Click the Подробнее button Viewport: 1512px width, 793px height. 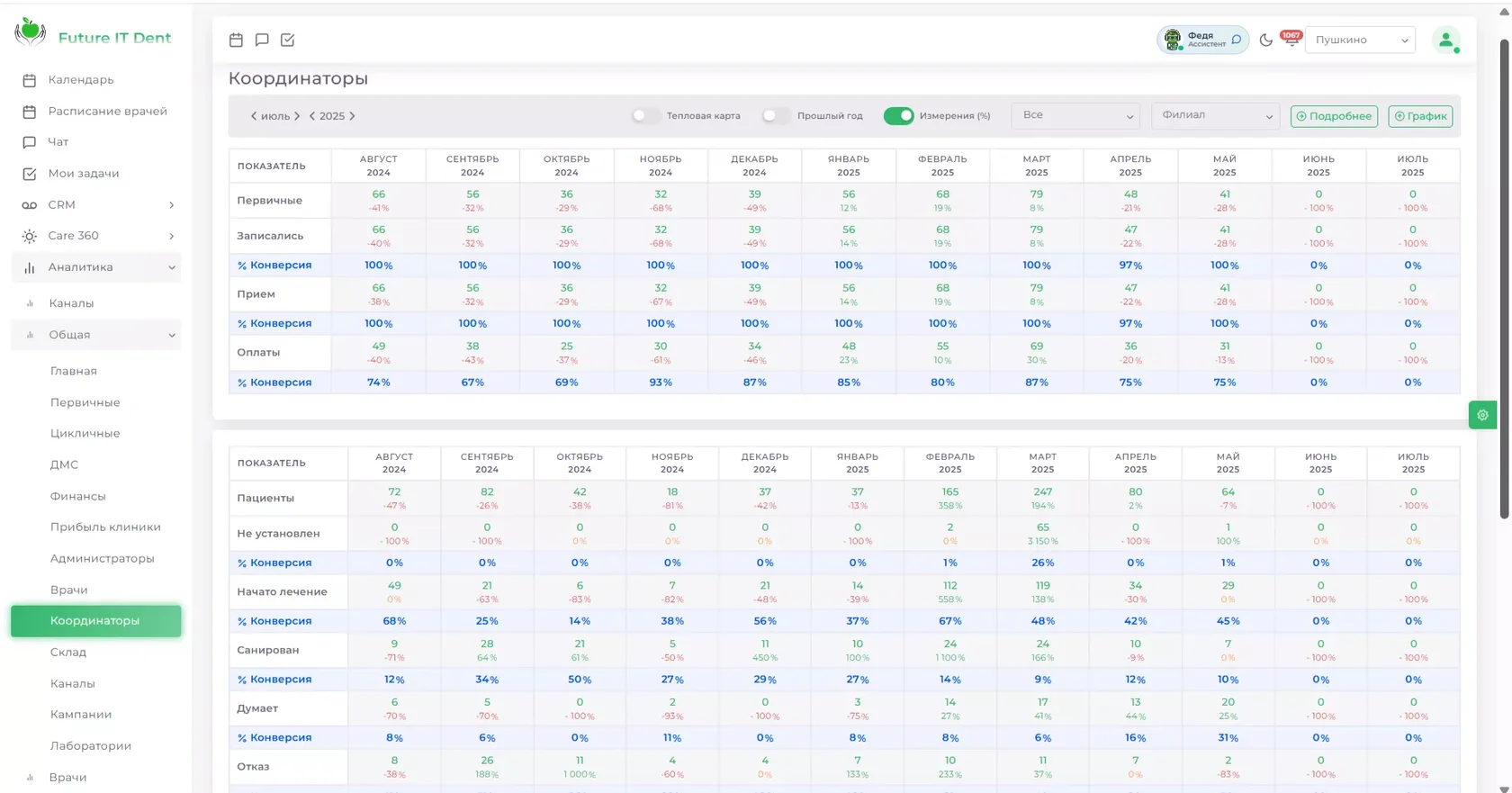pos(1334,116)
